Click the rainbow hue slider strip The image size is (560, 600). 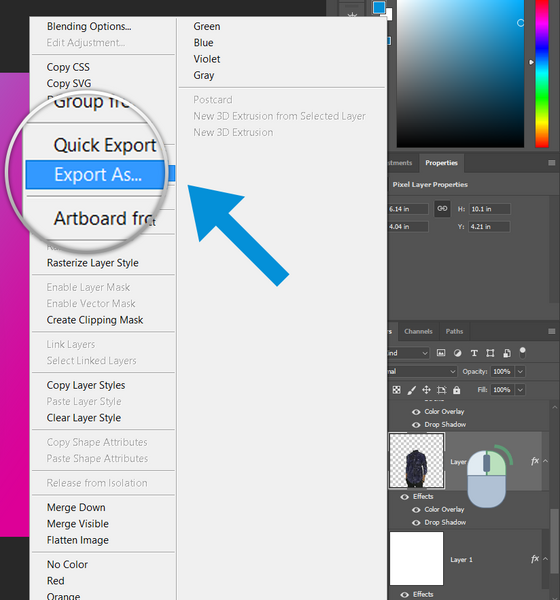pos(542,74)
